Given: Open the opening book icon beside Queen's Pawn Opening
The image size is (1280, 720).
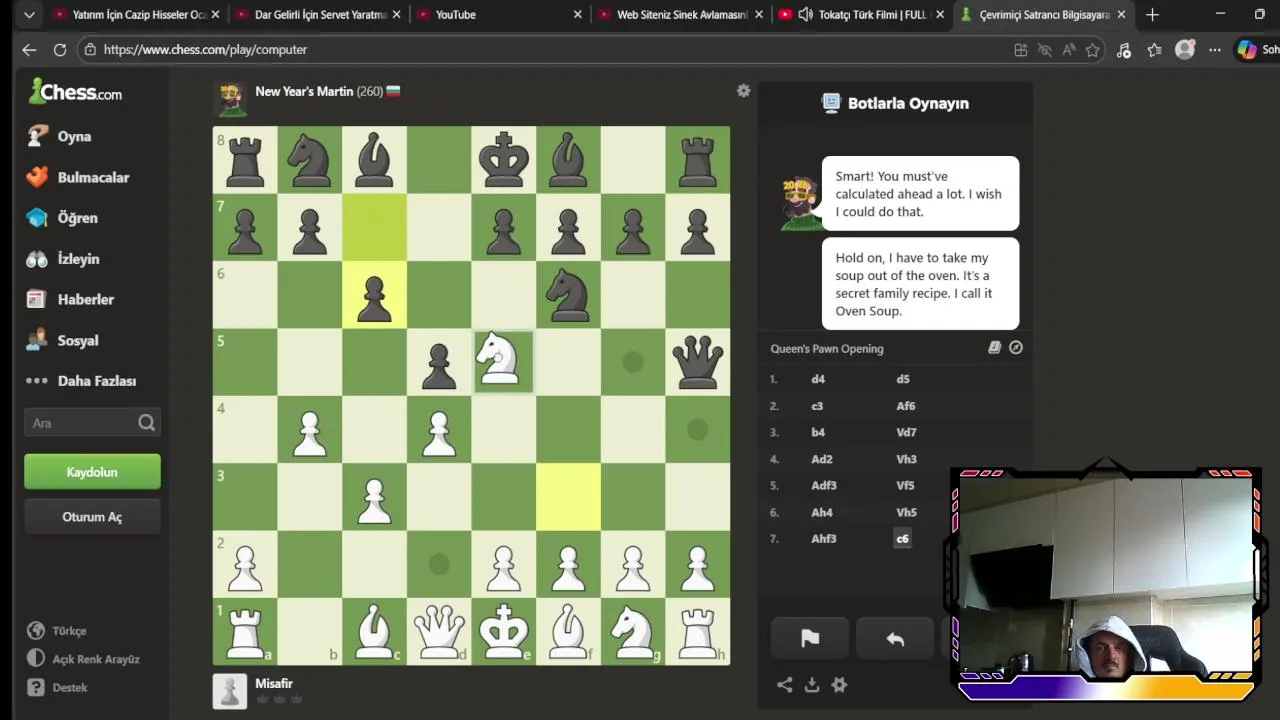Looking at the screenshot, I should [994, 348].
